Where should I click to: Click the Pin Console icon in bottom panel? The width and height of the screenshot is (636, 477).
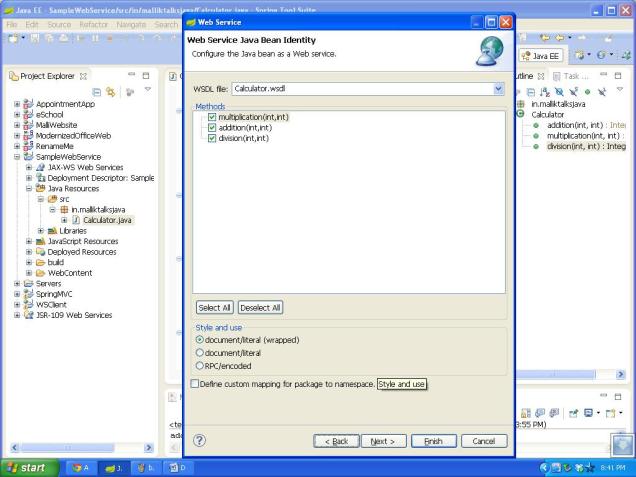coord(574,413)
